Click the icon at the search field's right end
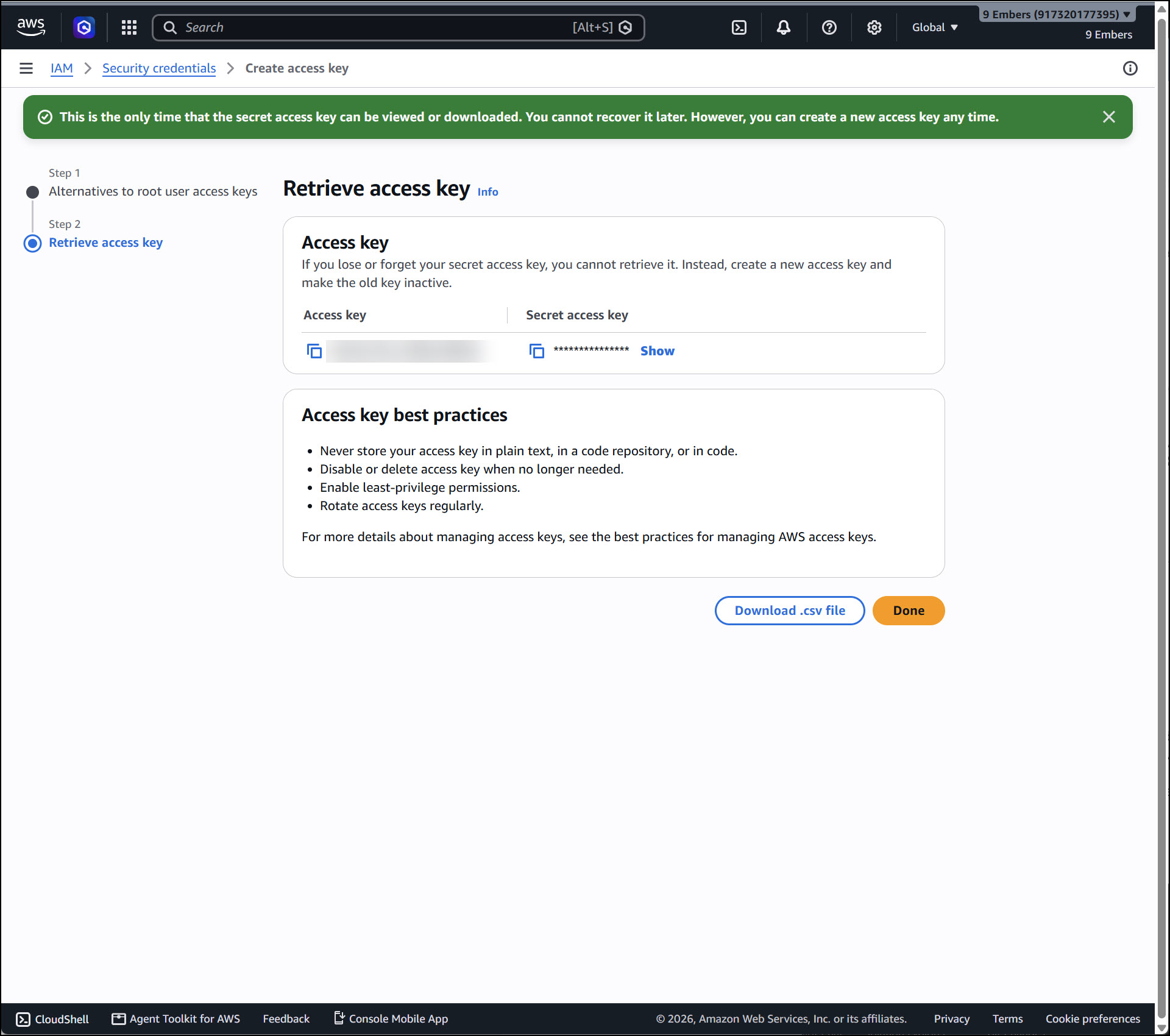1170x1036 pixels. pyautogui.click(x=625, y=27)
